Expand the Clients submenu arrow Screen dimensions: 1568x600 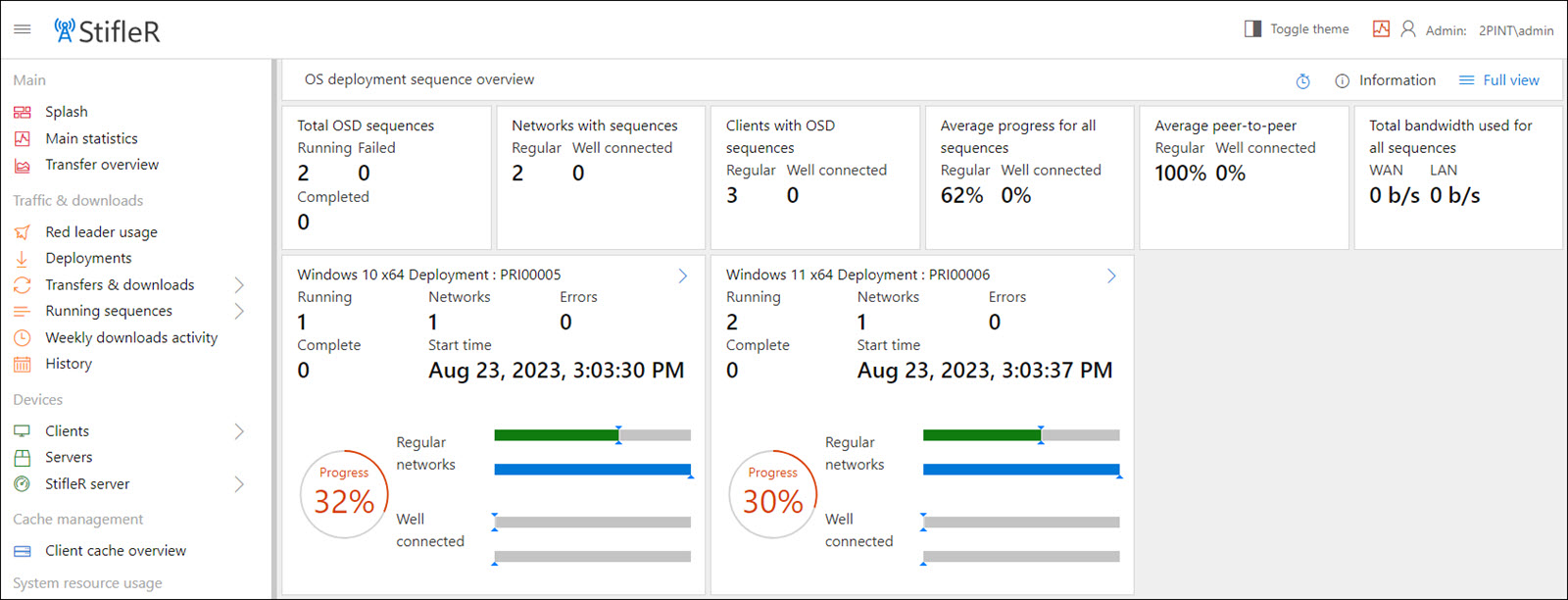point(239,431)
